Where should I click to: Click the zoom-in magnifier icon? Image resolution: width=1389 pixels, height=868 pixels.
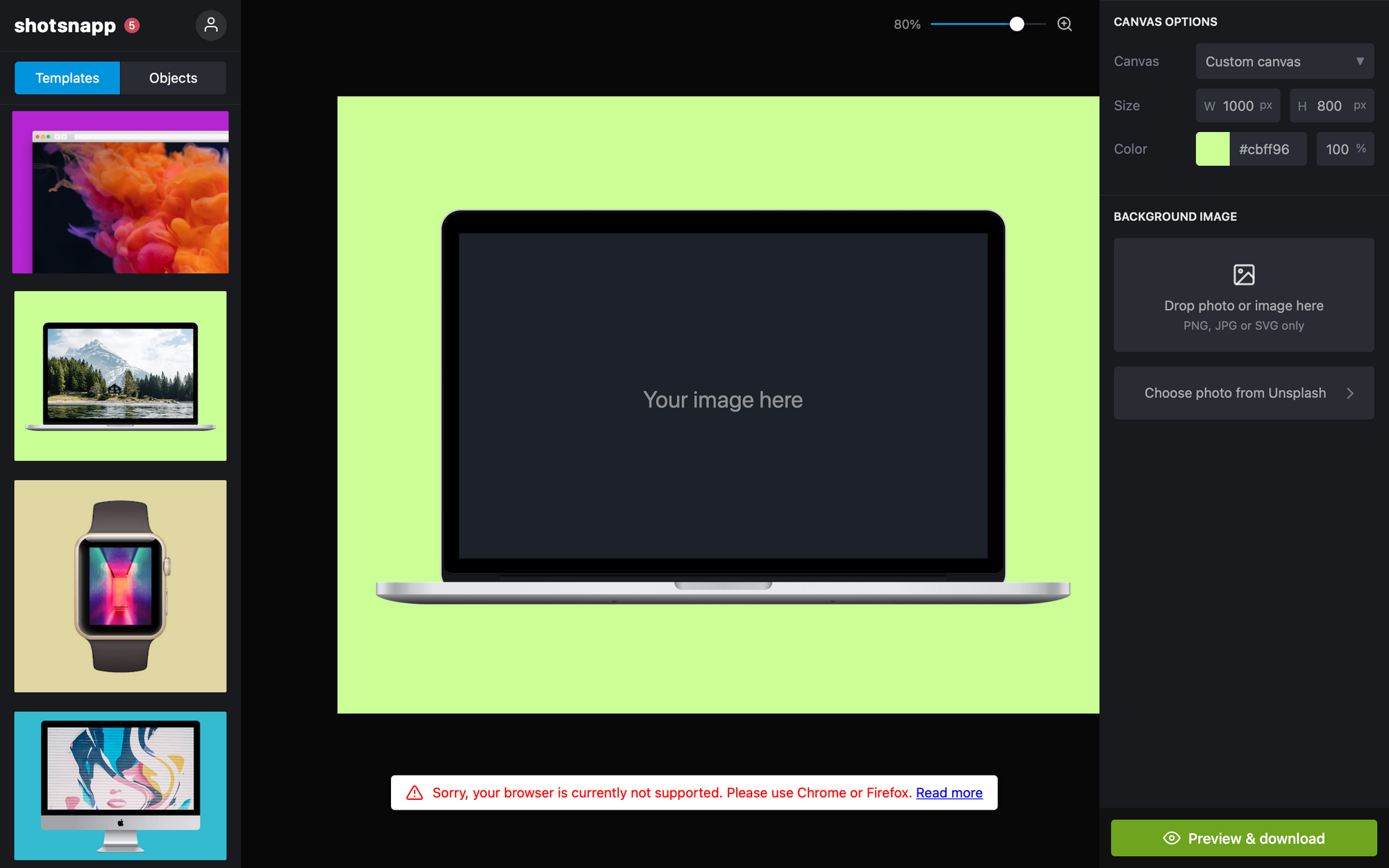tap(1064, 24)
